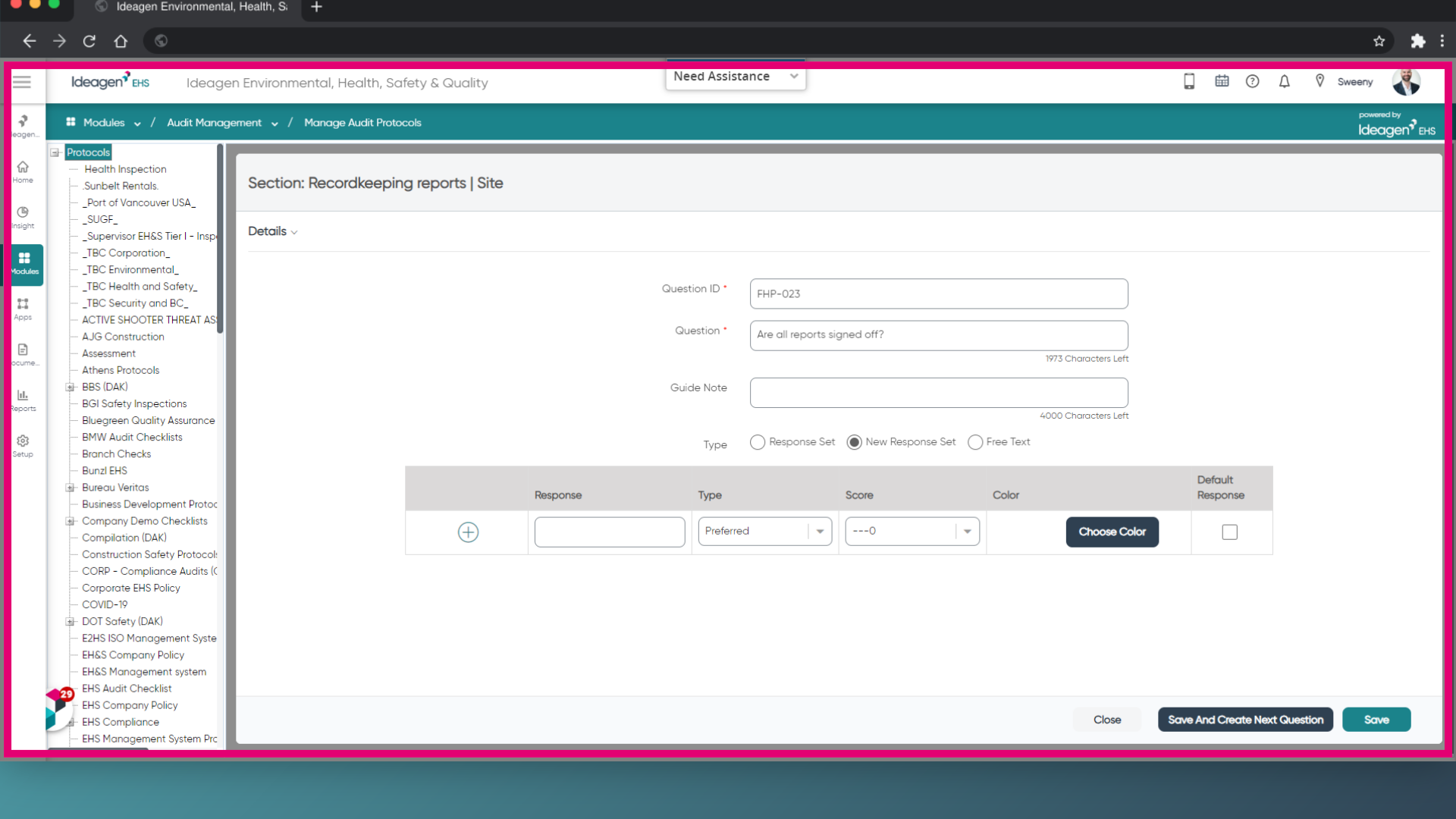Click the Choose Color button

1112,532
